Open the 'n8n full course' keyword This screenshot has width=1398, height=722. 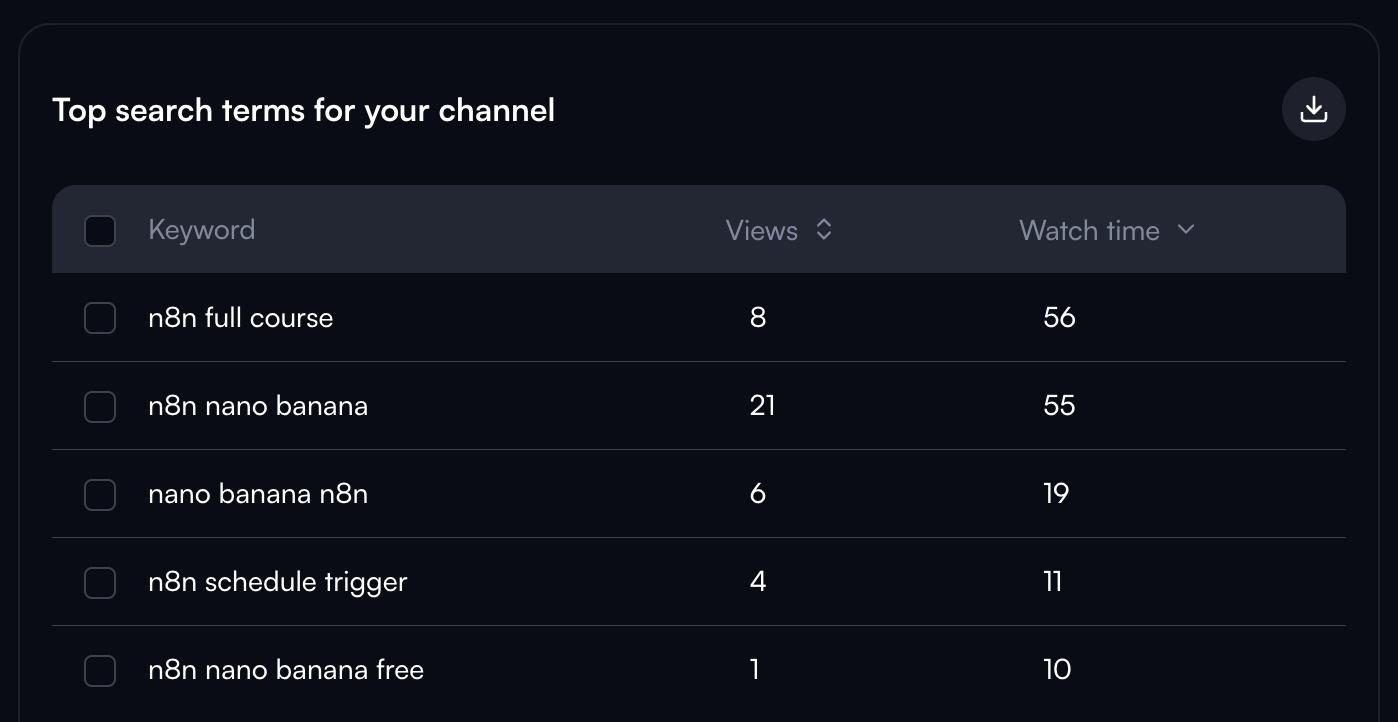click(x=240, y=318)
